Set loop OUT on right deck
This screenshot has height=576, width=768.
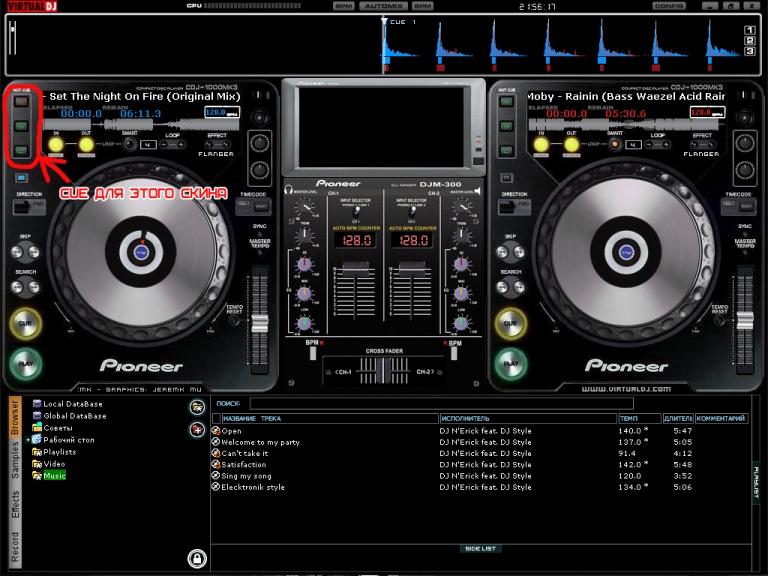coord(572,144)
